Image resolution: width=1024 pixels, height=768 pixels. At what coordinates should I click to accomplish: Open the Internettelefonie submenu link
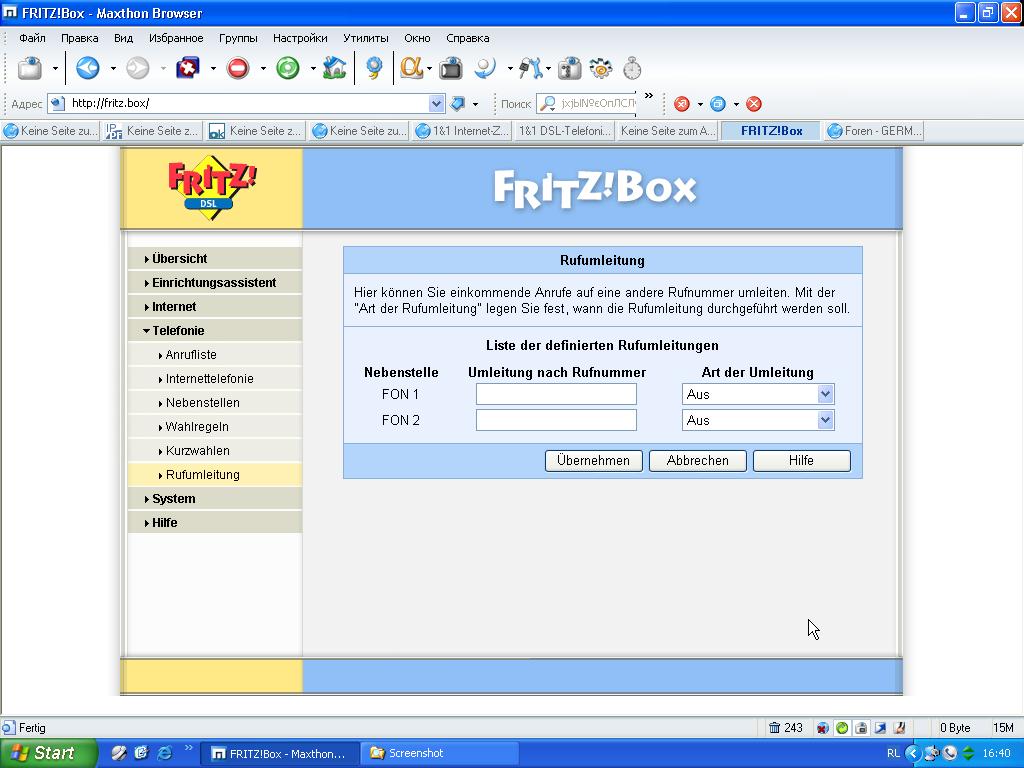click(209, 379)
